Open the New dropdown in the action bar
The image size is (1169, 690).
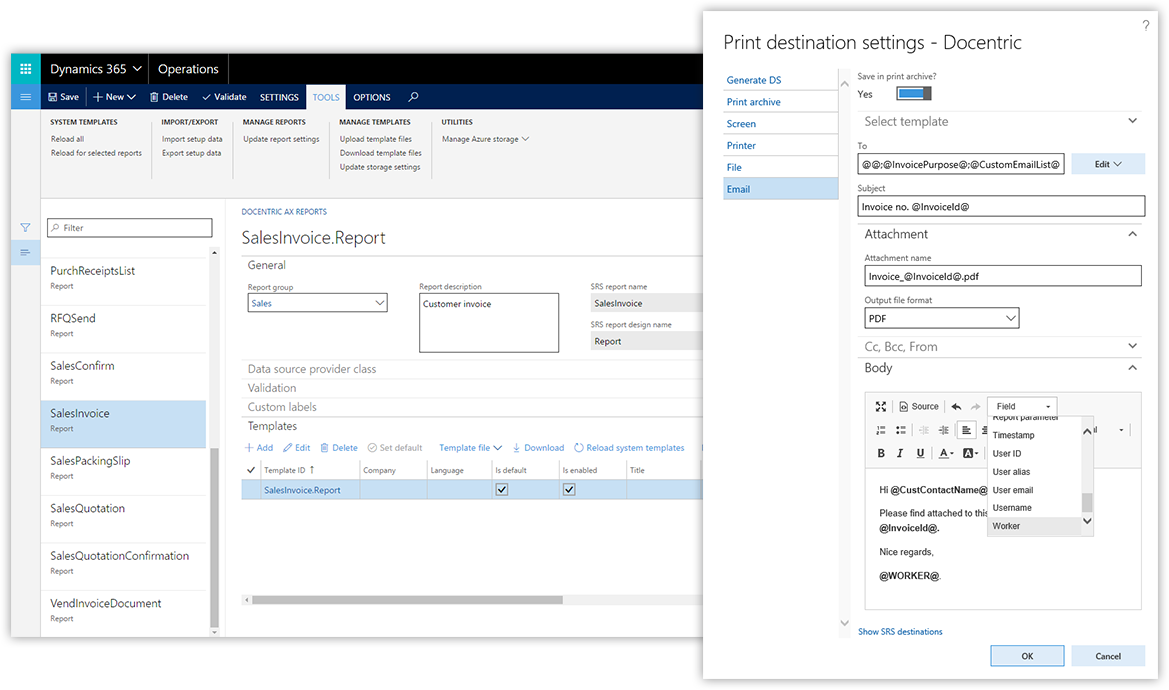114,97
